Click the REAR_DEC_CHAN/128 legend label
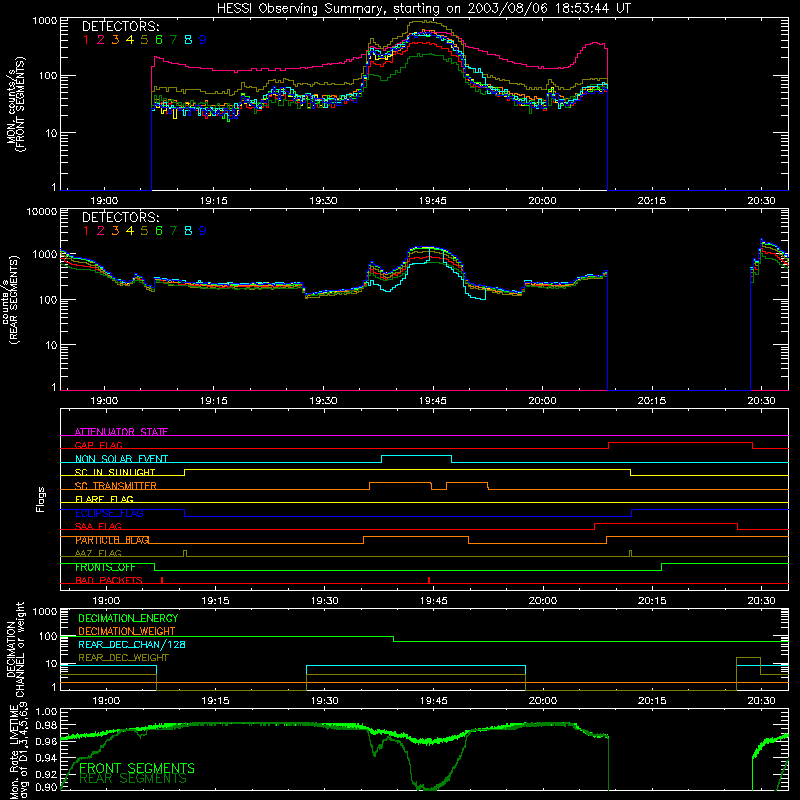Screen dimensions: 800x800 (132, 645)
